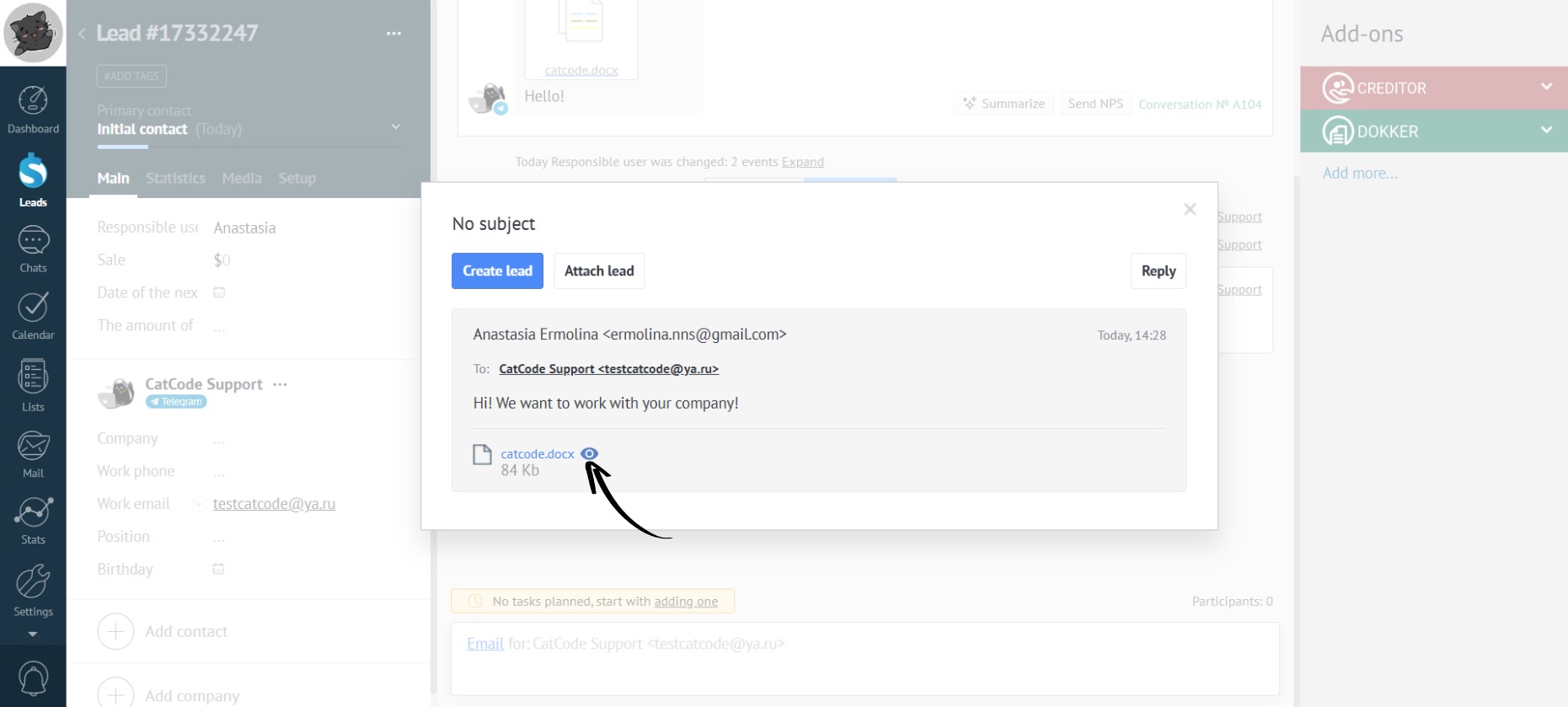Click the Create lead button
This screenshot has height=707, width=1568.
pyautogui.click(x=497, y=270)
